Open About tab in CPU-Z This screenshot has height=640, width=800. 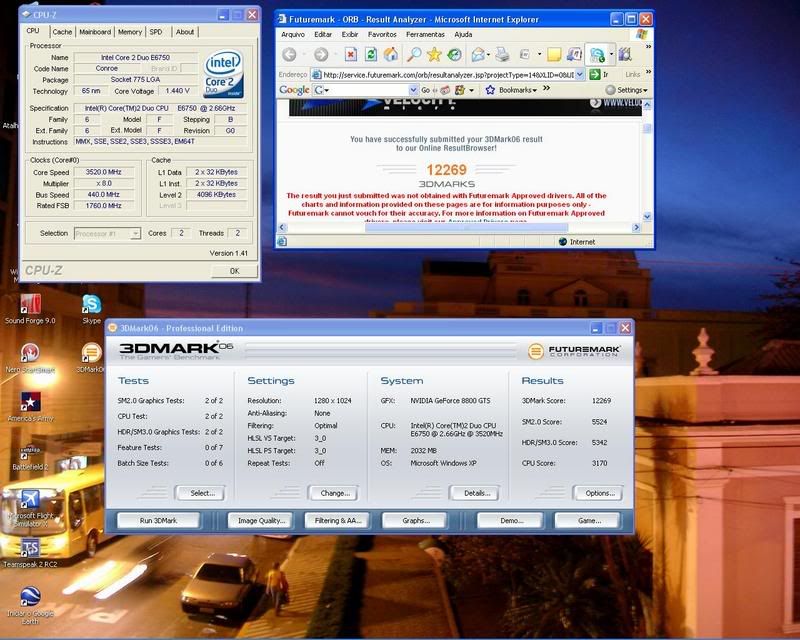(x=185, y=32)
